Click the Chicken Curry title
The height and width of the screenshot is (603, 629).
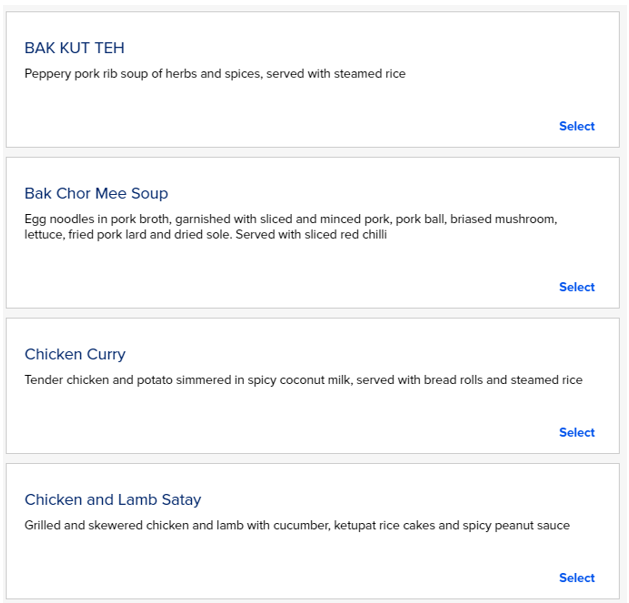pyautogui.click(x=75, y=354)
